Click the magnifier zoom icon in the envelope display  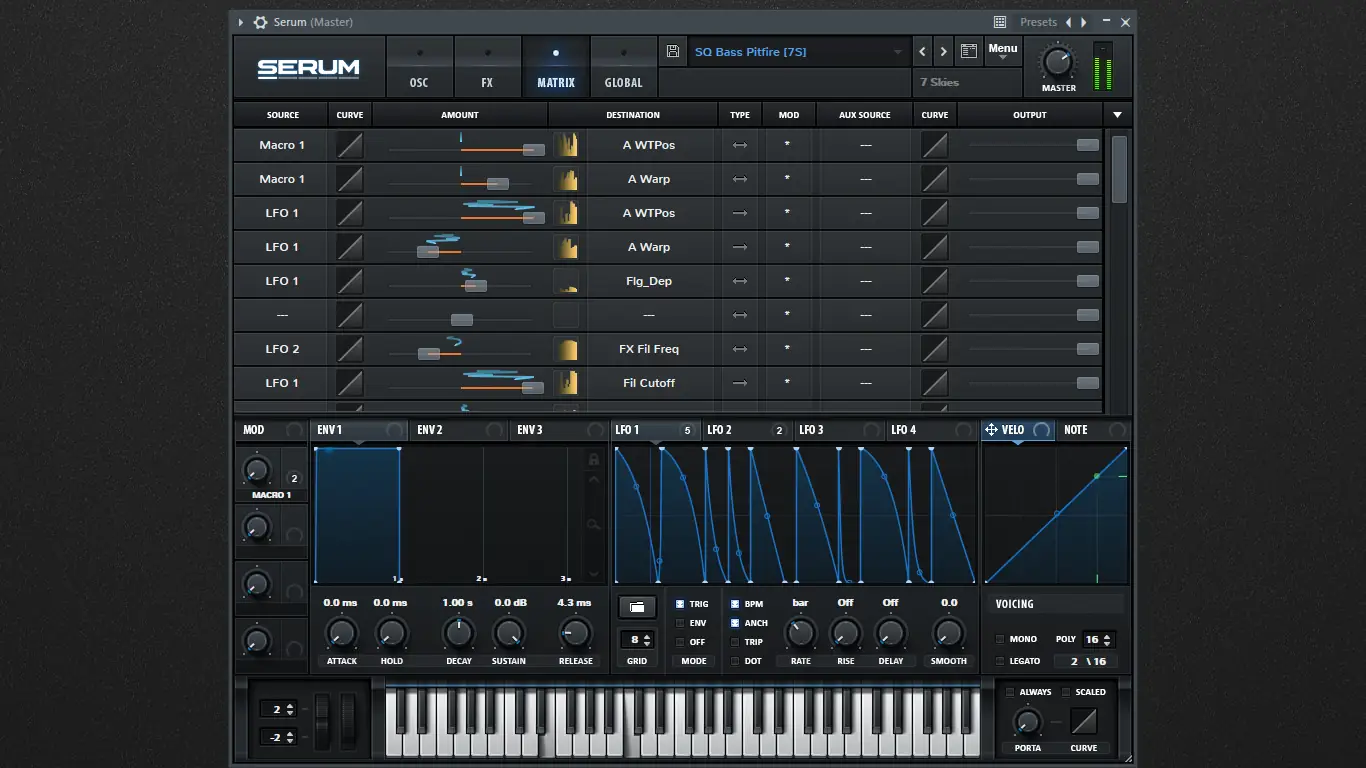pyautogui.click(x=594, y=524)
